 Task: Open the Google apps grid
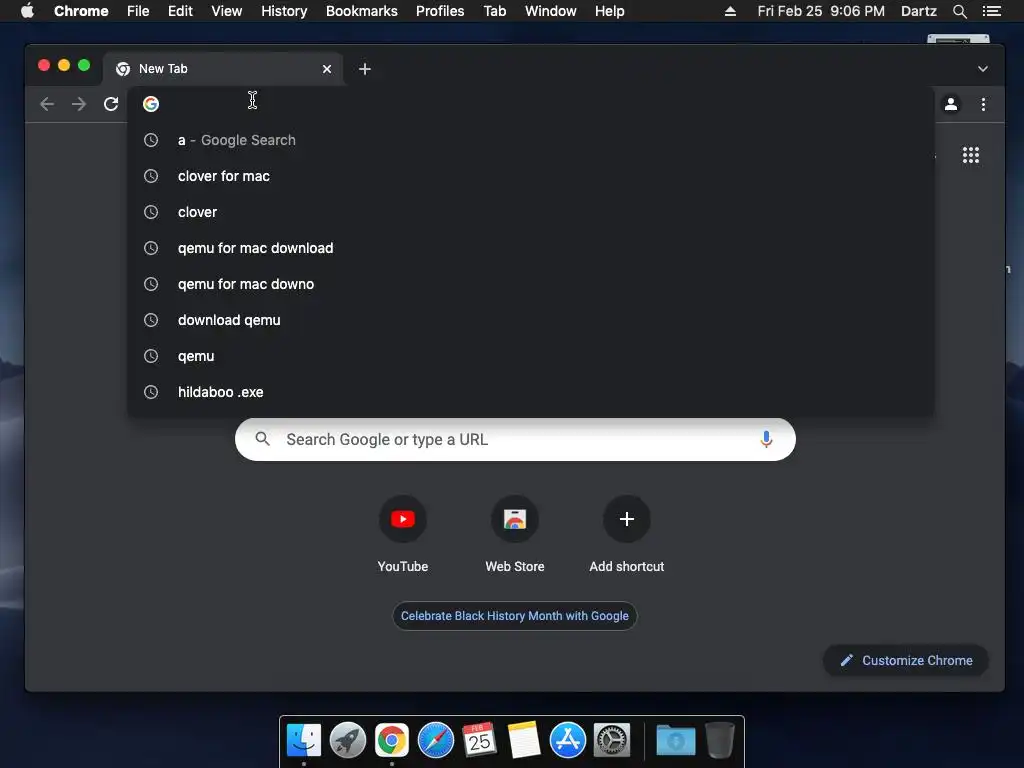click(970, 155)
